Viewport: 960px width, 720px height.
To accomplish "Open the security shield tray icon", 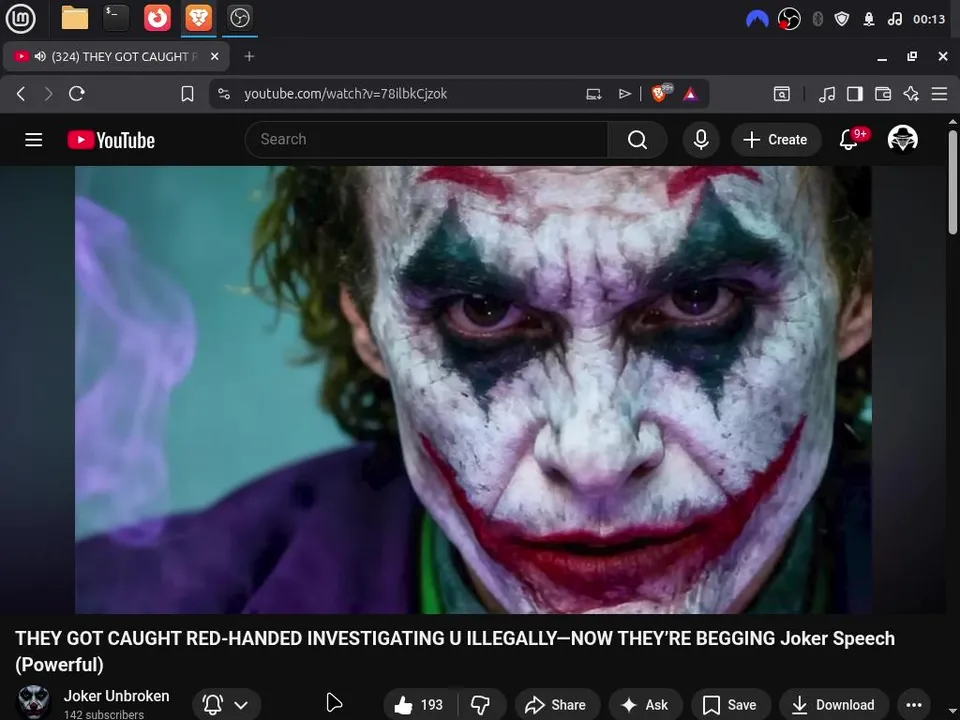I will (842, 19).
